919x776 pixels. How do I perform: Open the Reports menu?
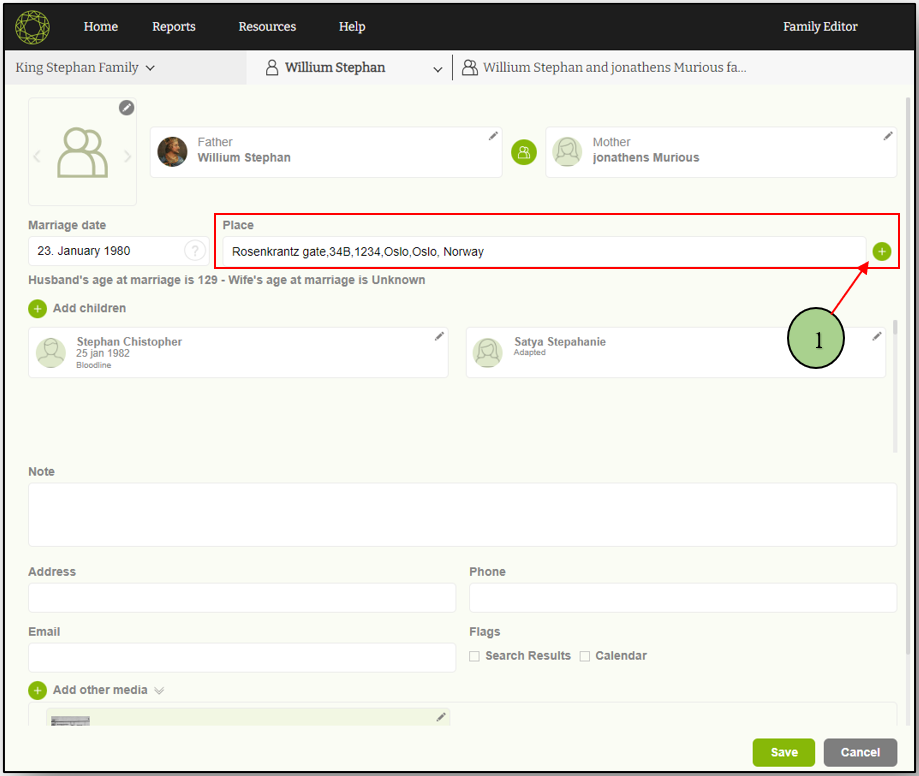click(174, 27)
